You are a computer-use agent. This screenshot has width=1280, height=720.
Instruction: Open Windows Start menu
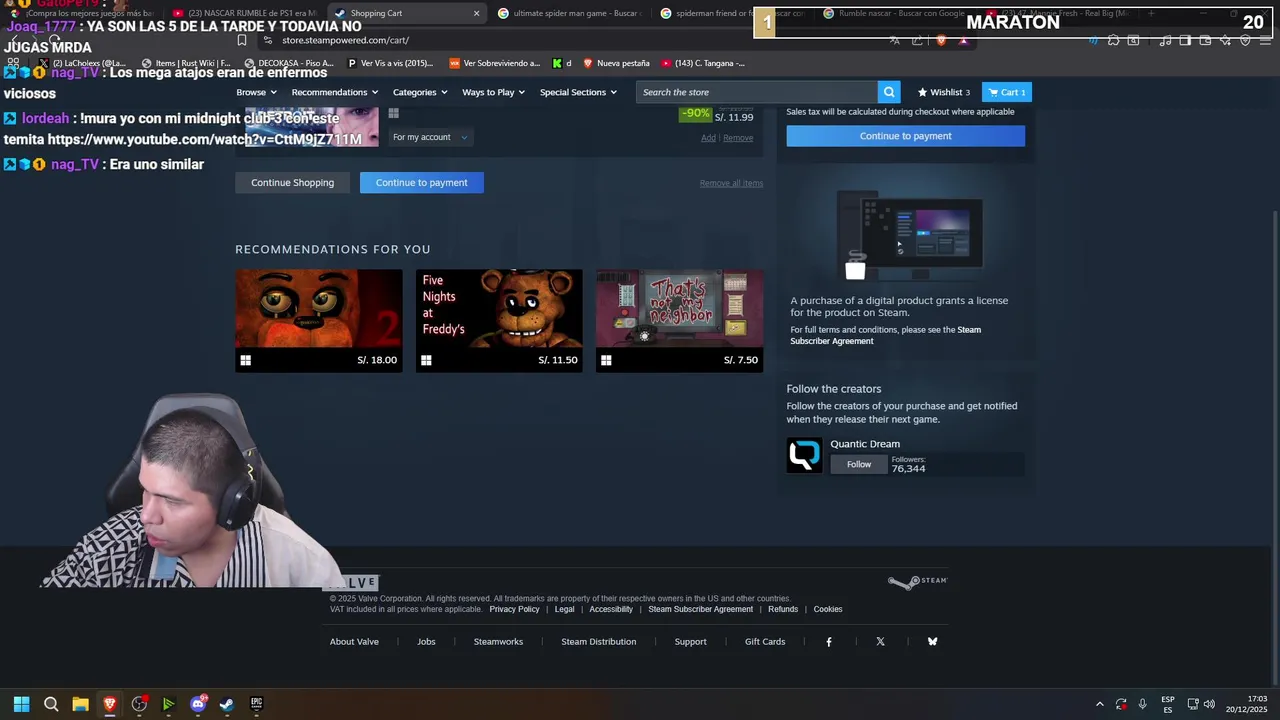[21, 704]
